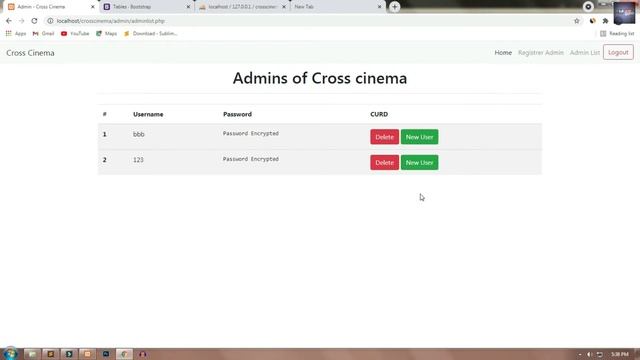
Task: Delete the admin user bbb
Action: click(x=384, y=137)
